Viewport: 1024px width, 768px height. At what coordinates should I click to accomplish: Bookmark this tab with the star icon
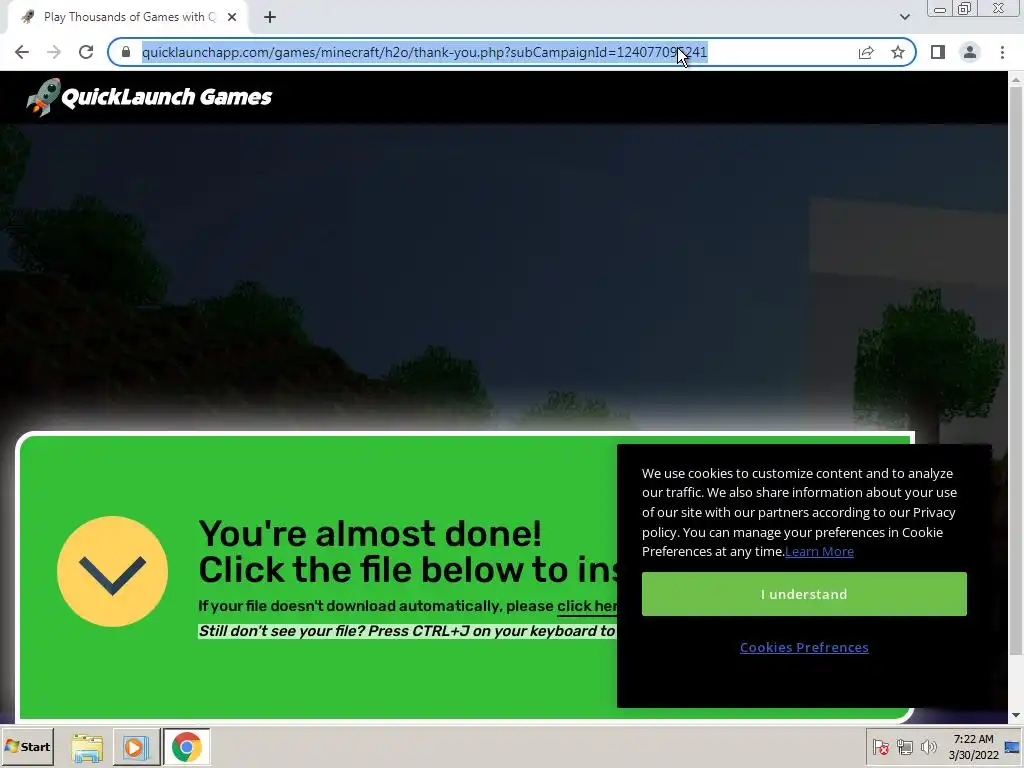pos(898,52)
